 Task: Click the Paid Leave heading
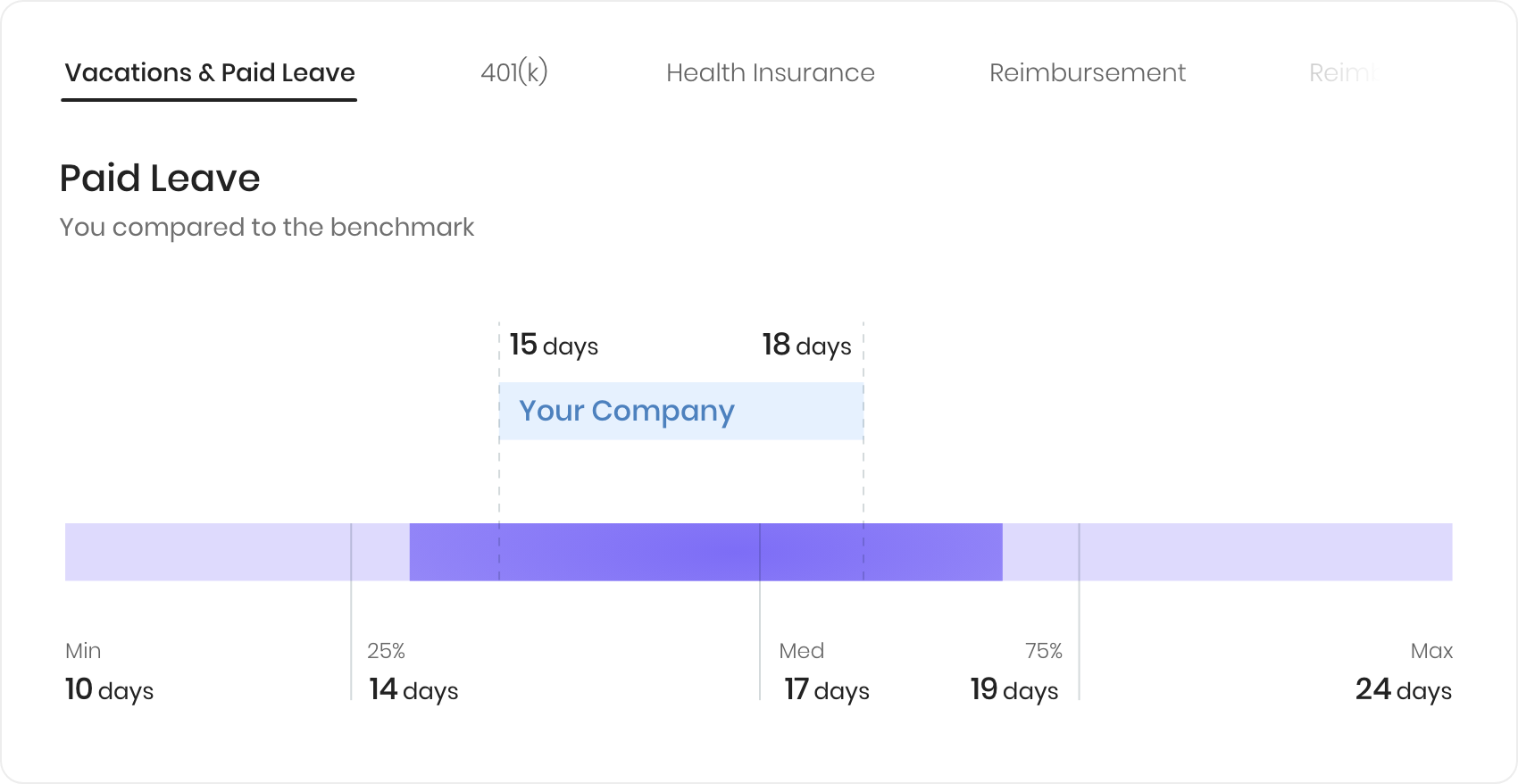(x=160, y=179)
